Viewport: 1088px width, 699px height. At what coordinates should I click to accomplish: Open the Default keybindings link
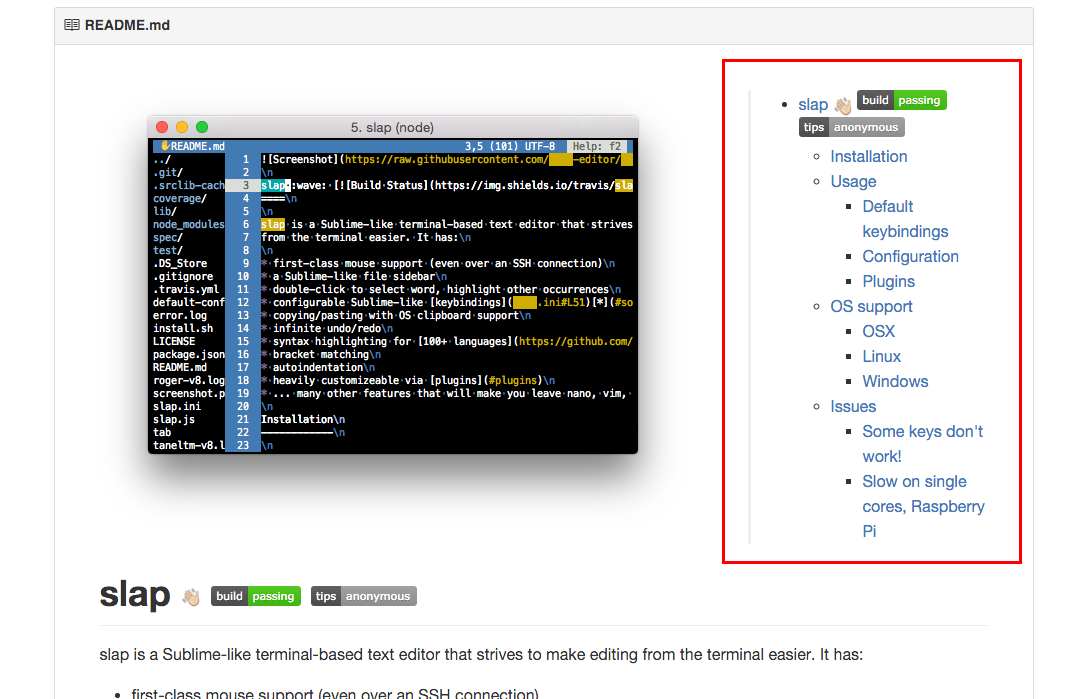(905, 219)
